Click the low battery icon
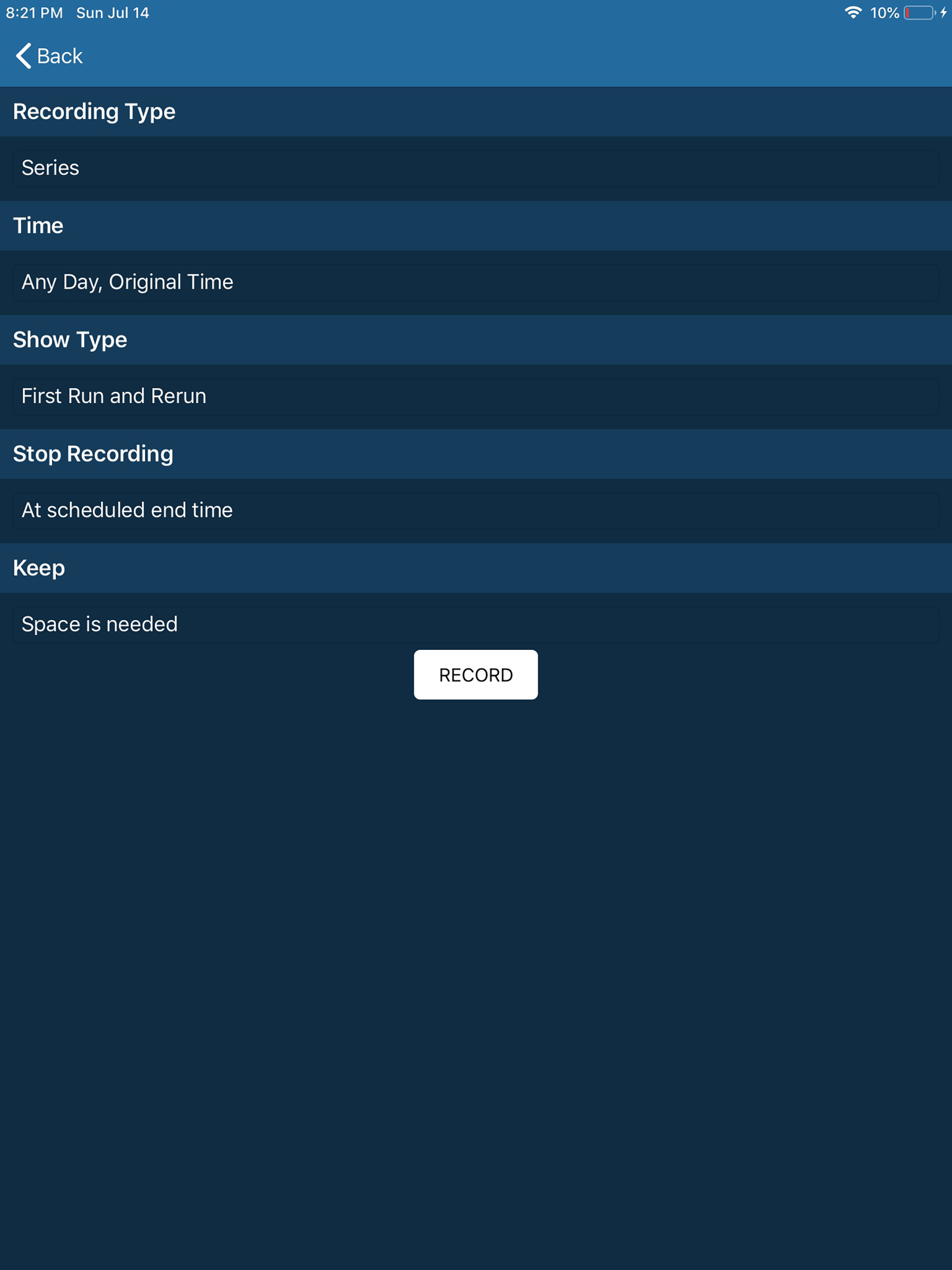Viewport: 952px width, 1270px height. pos(920,13)
